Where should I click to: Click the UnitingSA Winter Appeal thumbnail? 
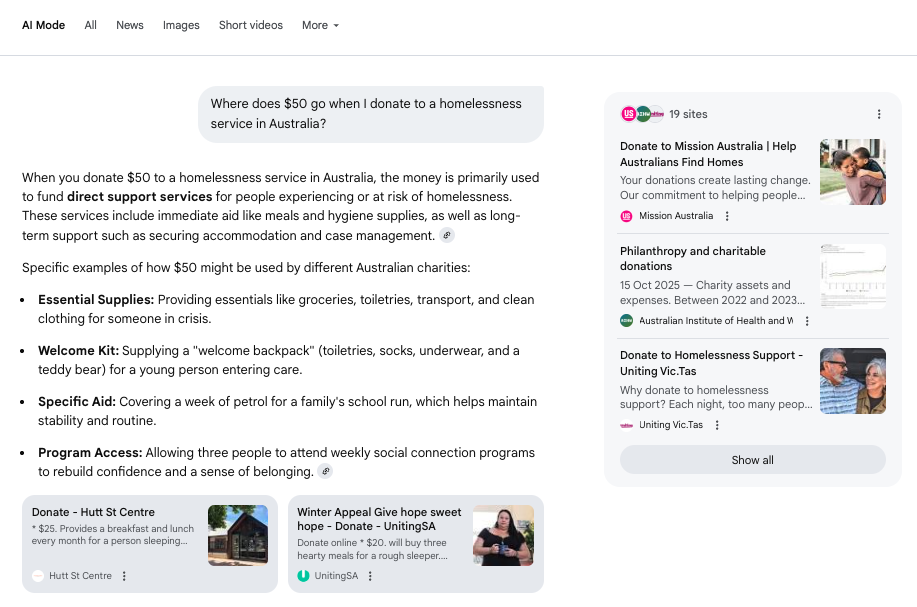[503, 535]
